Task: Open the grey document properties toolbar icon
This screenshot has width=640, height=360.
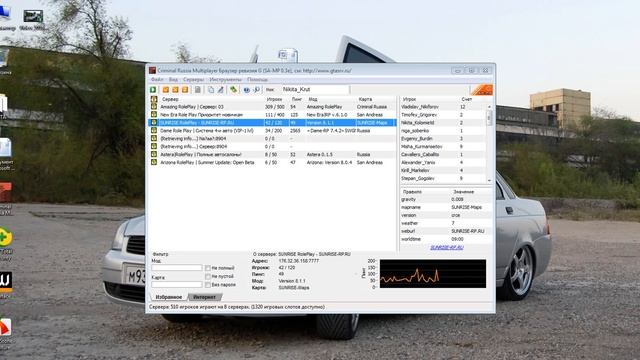Action: (x=198, y=90)
